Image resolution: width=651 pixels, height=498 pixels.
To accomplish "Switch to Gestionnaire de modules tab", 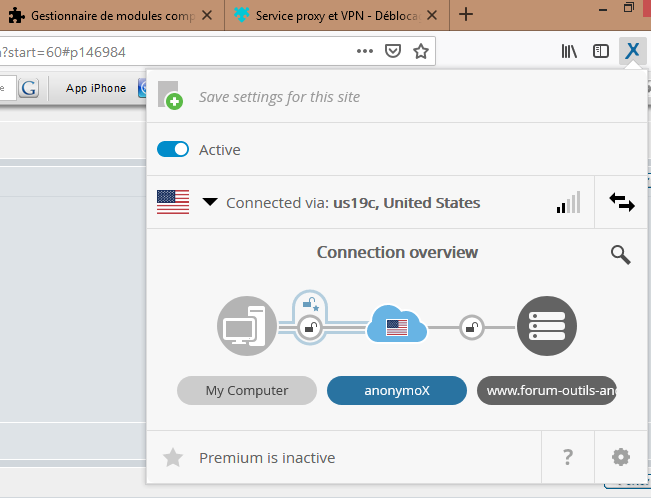I will pyautogui.click(x=112, y=15).
